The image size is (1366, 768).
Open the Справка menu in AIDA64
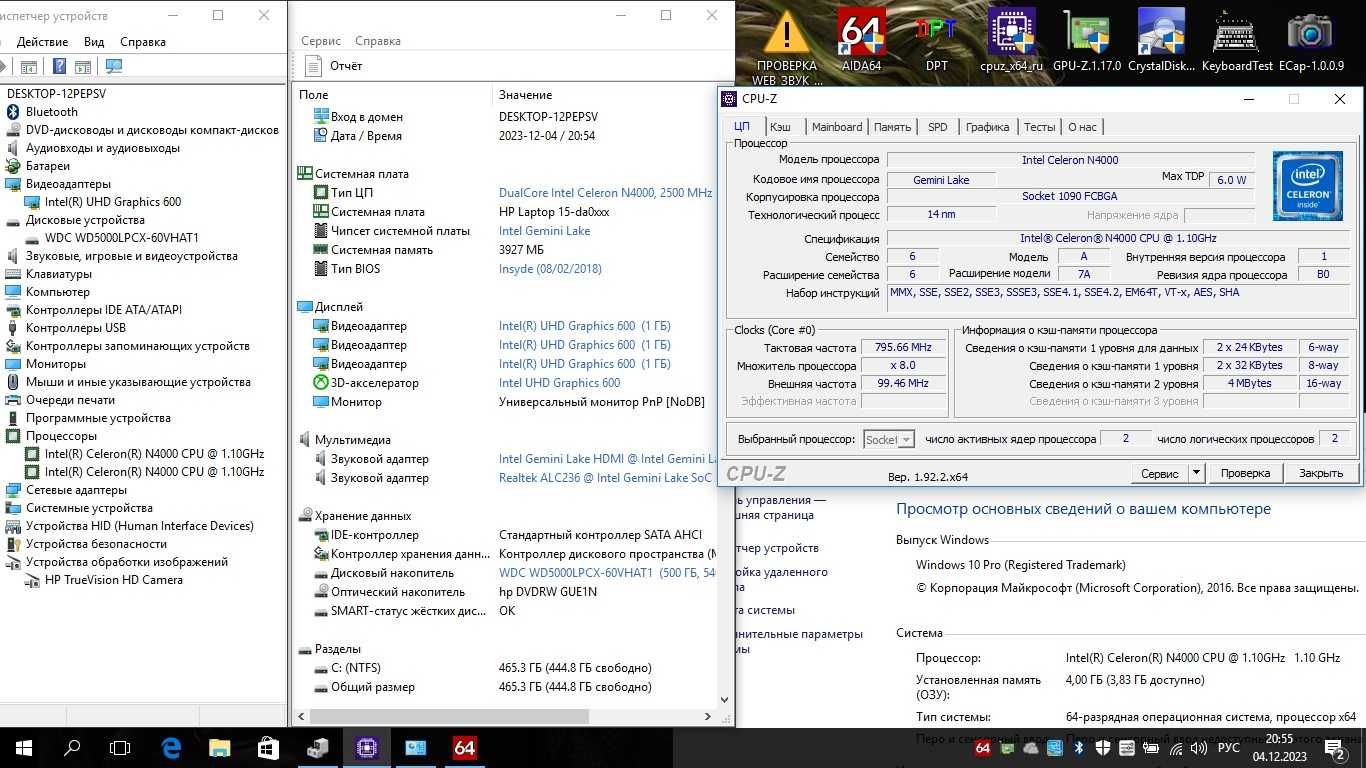coord(378,41)
